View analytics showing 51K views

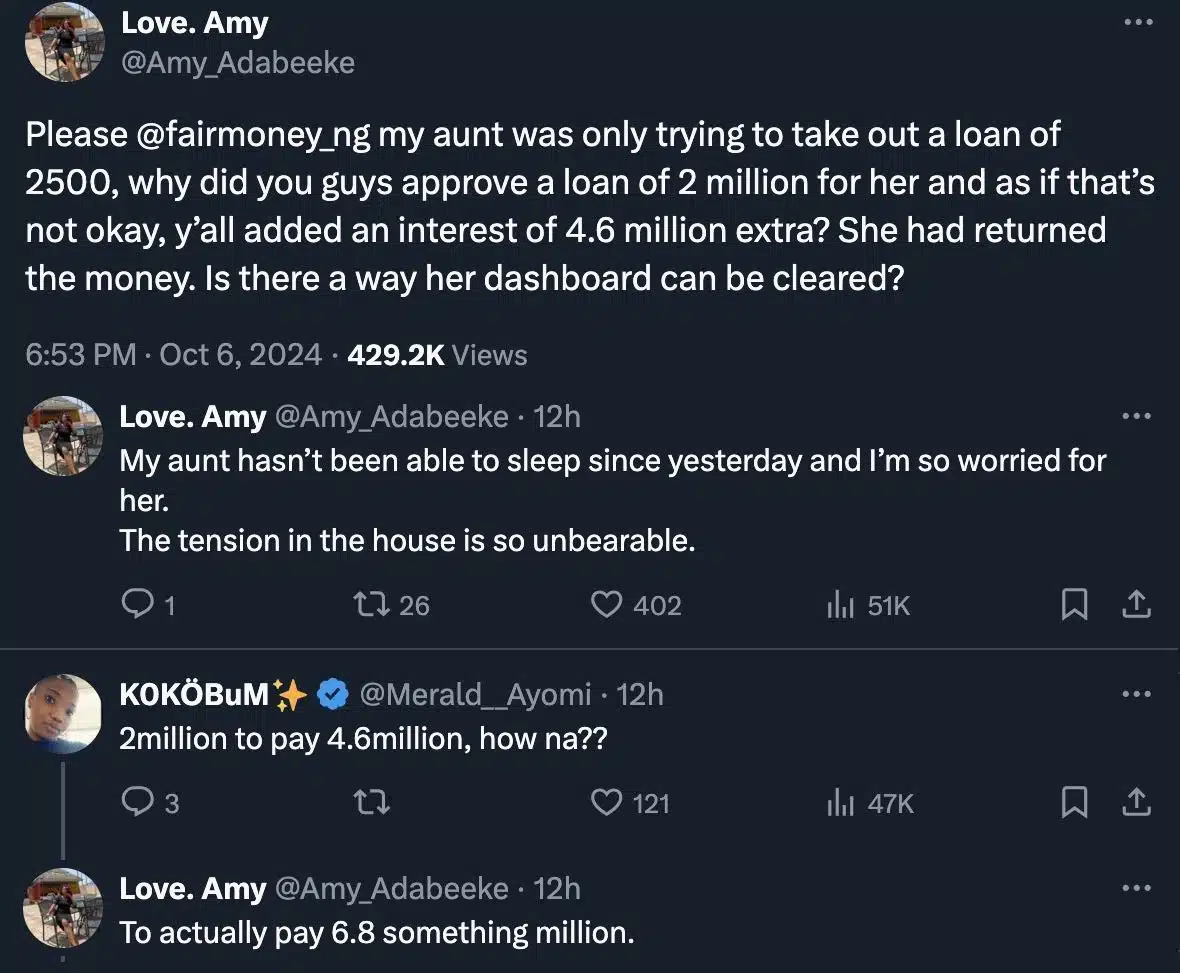[838, 605]
